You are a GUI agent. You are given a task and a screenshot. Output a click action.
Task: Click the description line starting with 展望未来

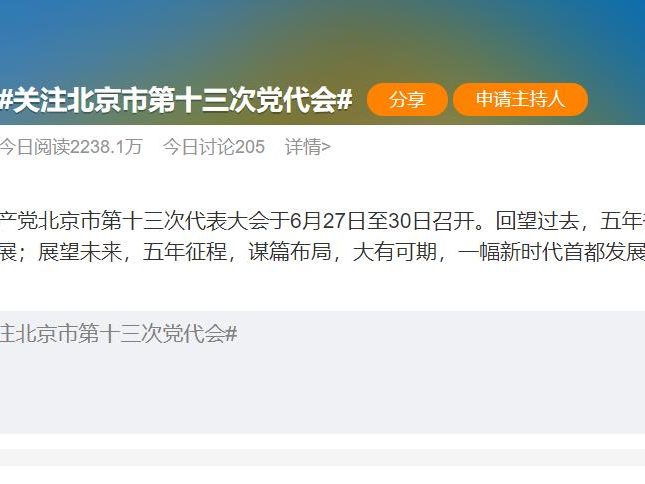pyautogui.click(x=322, y=252)
